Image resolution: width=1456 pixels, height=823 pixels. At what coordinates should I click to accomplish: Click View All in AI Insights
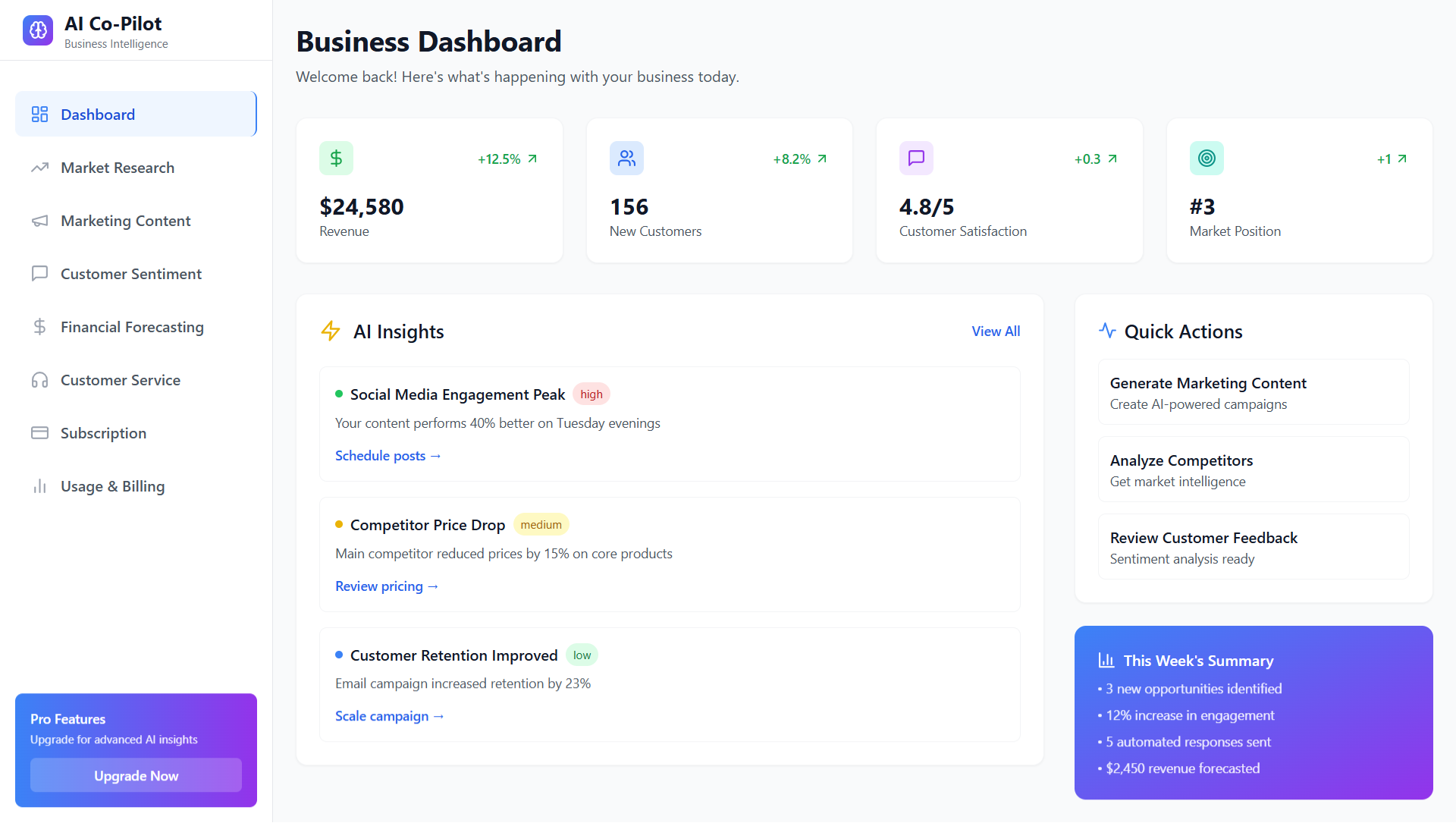pyautogui.click(x=996, y=331)
